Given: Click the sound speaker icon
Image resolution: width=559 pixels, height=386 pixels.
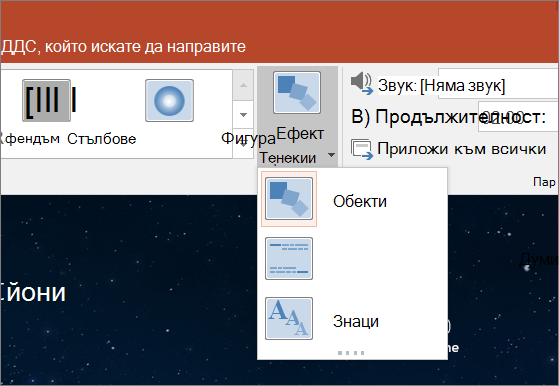Looking at the screenshot, I should (361, 83).
